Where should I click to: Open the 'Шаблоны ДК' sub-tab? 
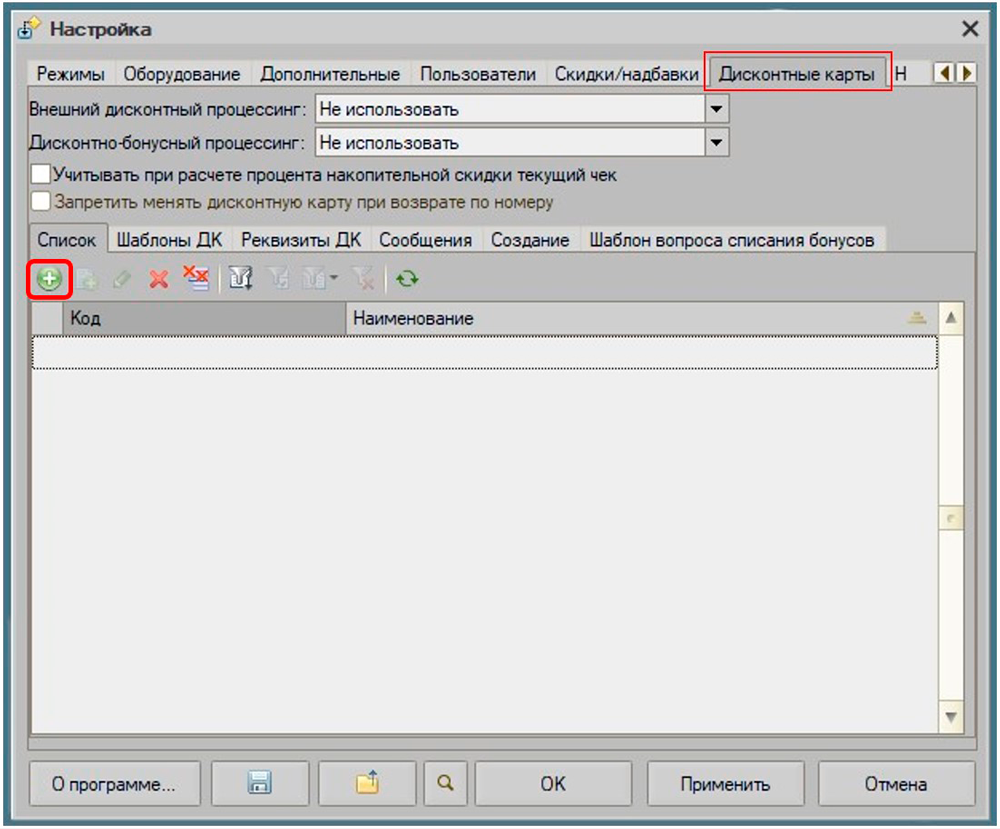(169, 240)
